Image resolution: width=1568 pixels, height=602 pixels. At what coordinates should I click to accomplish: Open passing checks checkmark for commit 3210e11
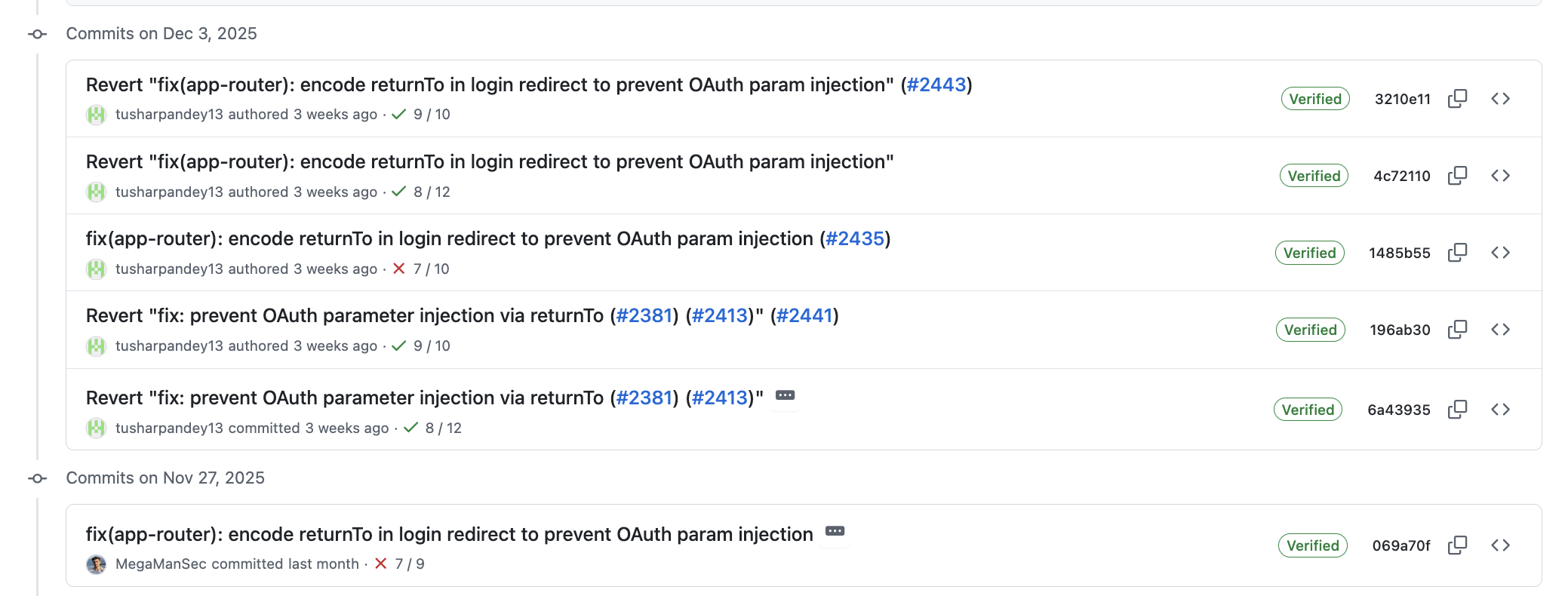tap(399, 114)
